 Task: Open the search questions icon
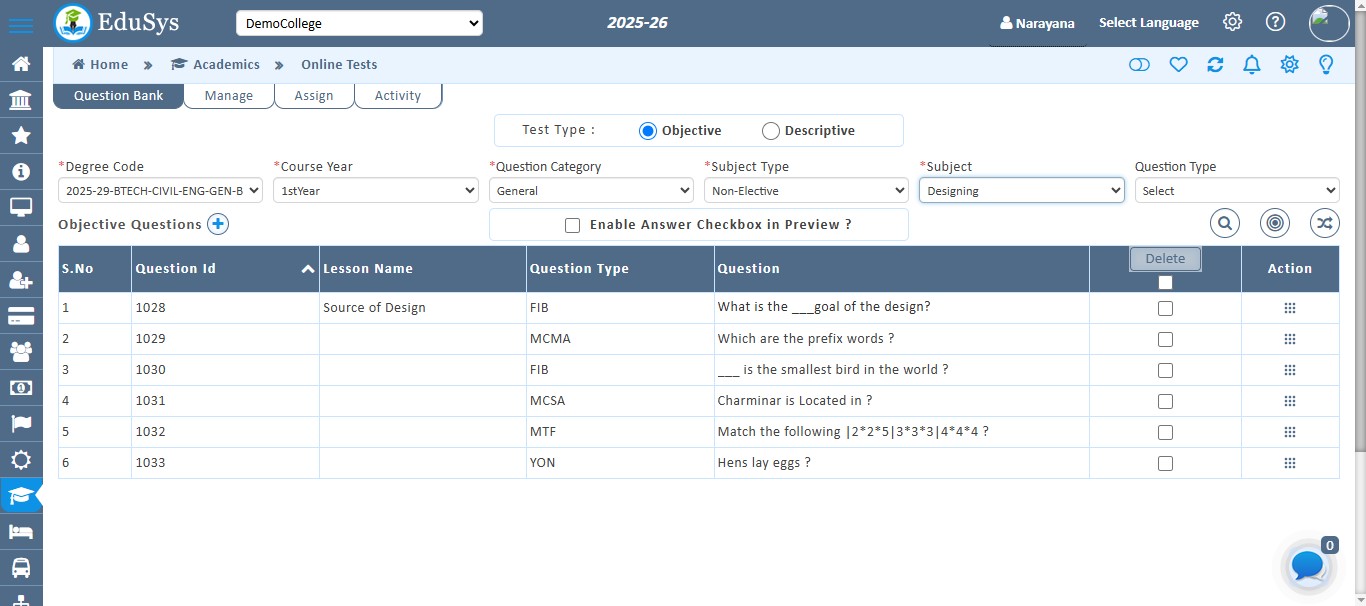1224,223
